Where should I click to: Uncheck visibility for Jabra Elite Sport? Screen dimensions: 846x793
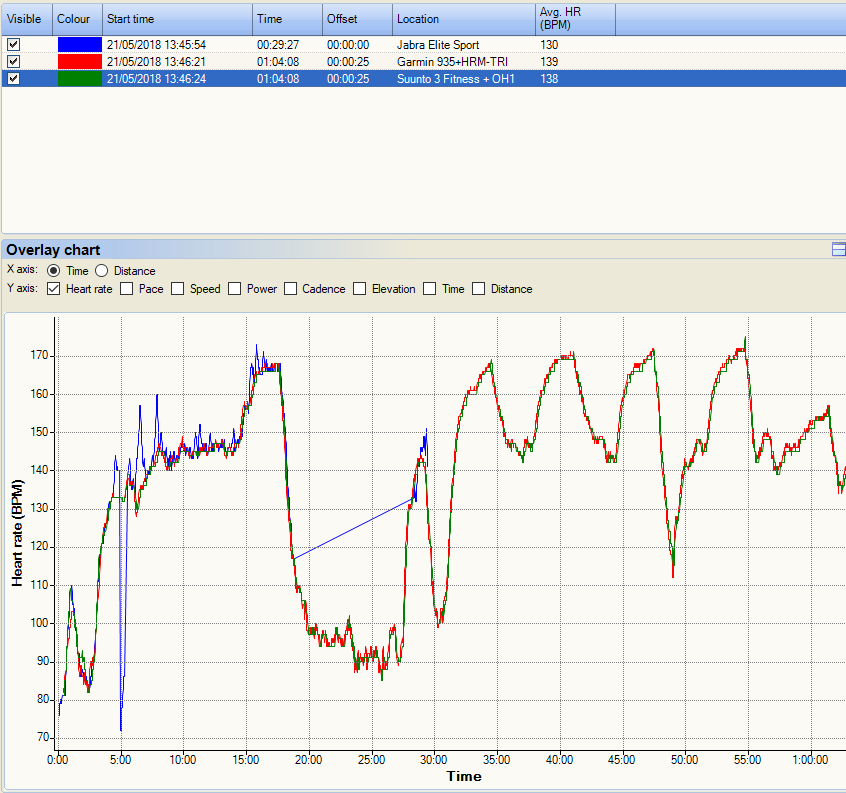pyautogui.click(x=13, y=45)
